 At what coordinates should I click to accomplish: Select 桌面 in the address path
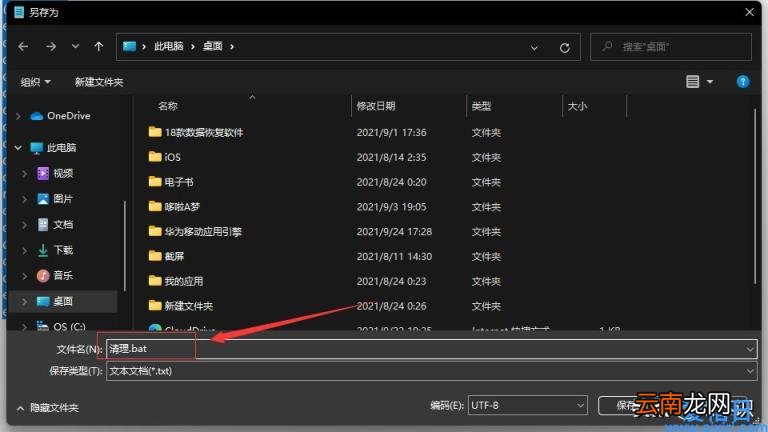(x=213, y=47)
